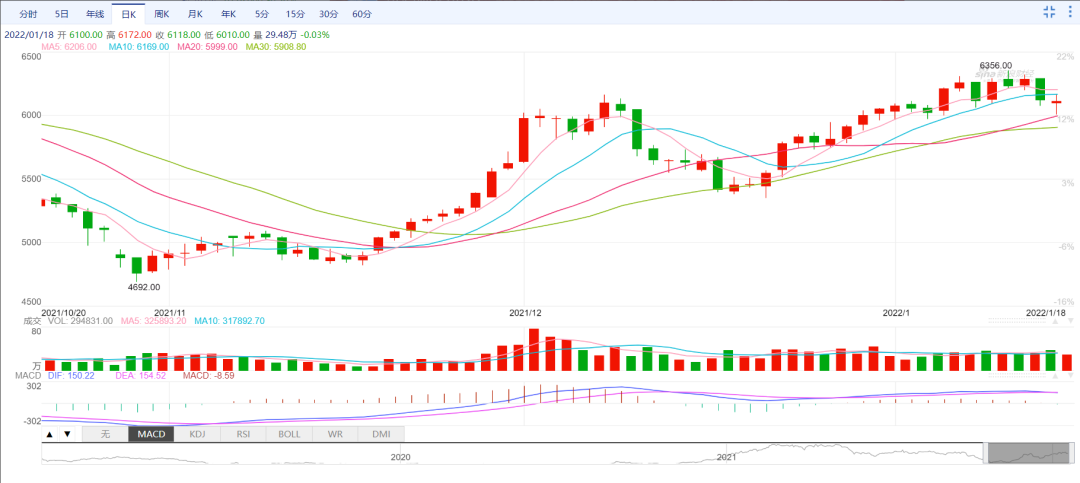Choose the WR indicator button
The image size is (1080, 483).
(x=335, y=434)
